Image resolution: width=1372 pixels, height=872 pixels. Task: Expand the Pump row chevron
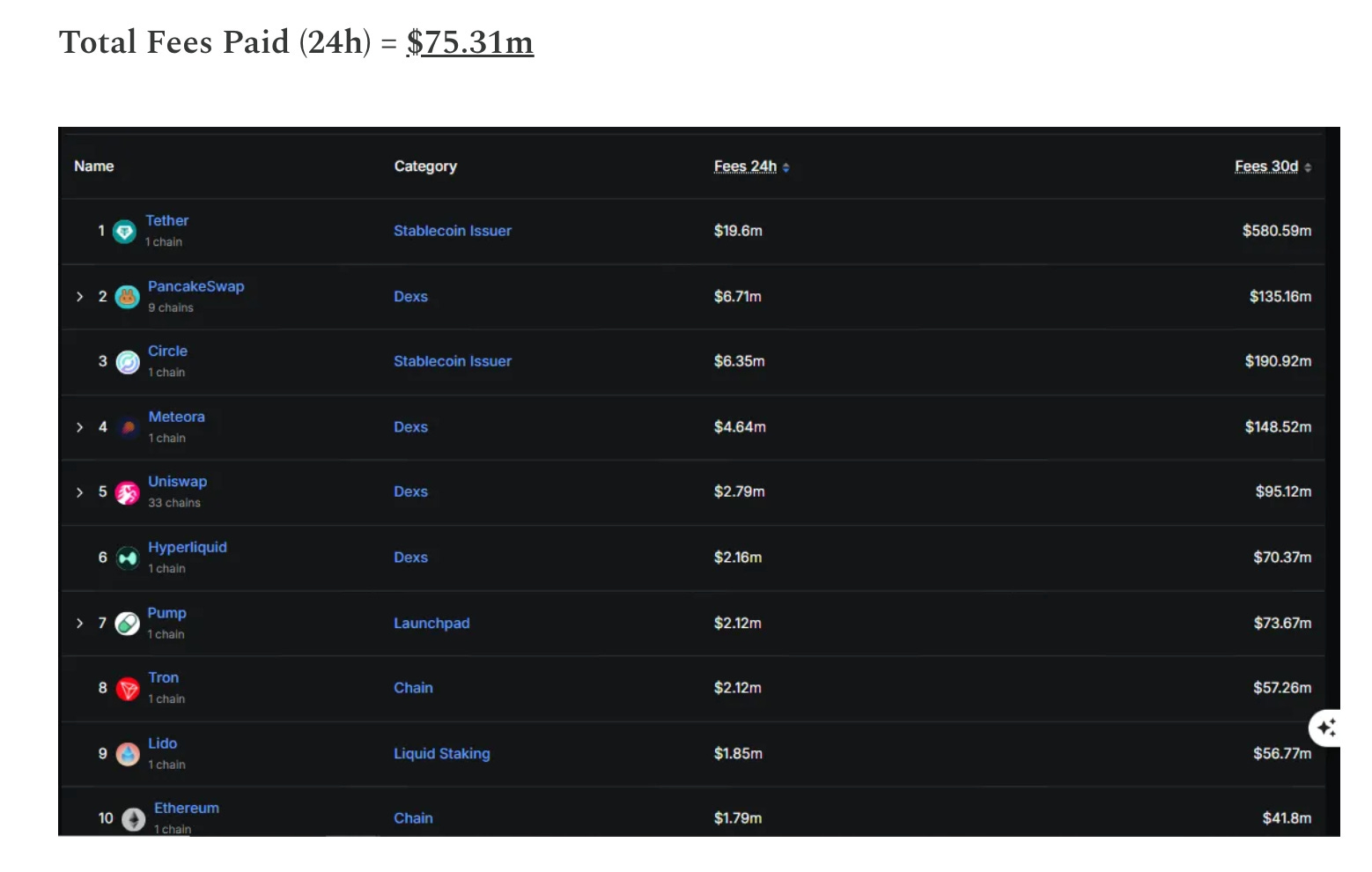click(x=80, y=624)
